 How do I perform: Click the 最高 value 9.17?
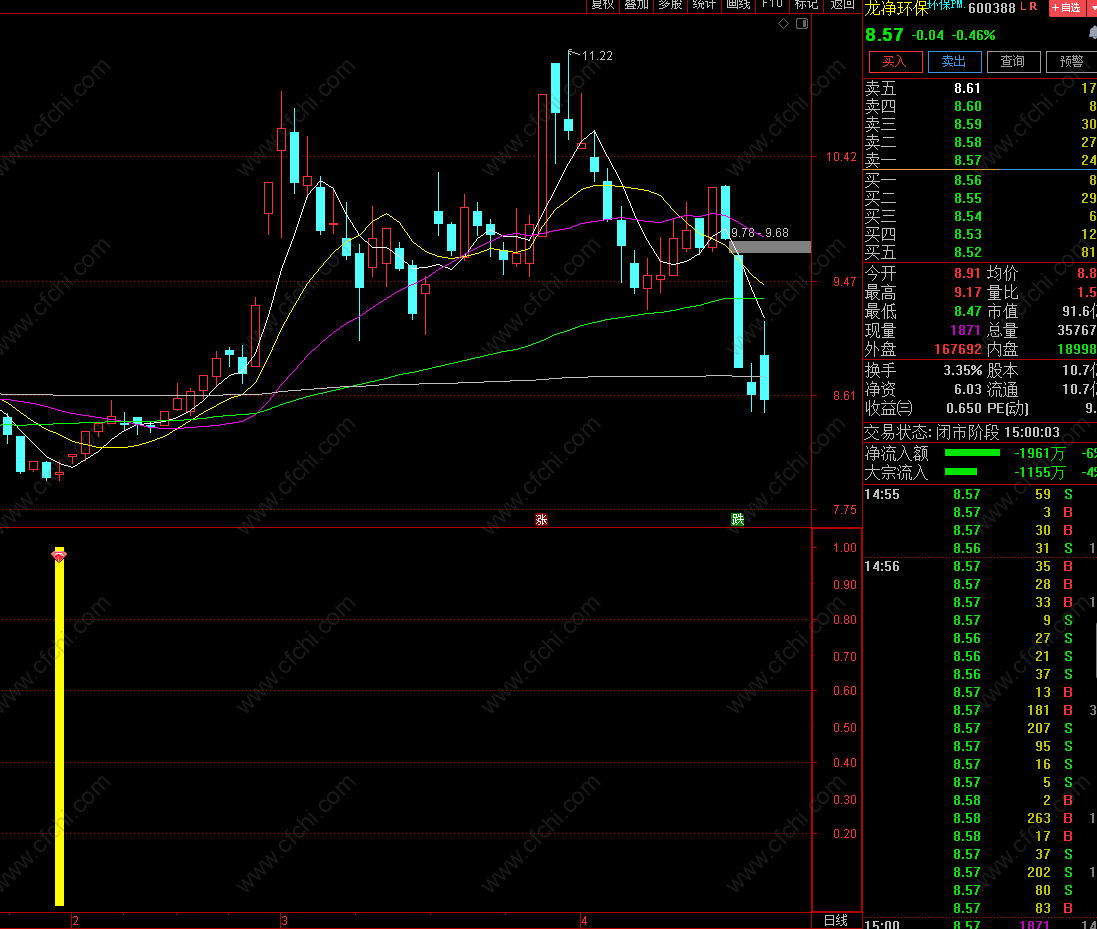pos(967,292)
